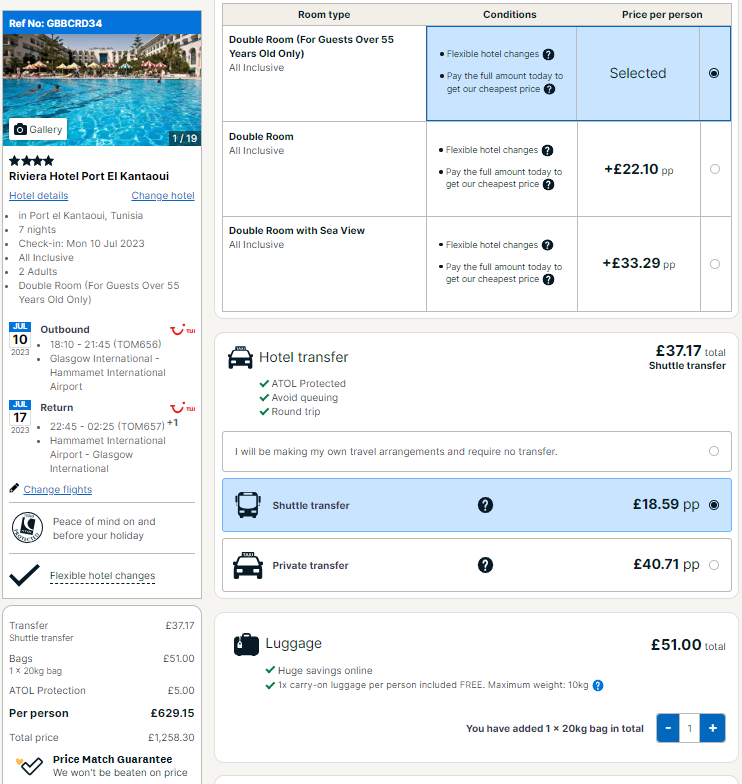
Task: Click the 'Total price £1,258.30' value
Action: 171,738
